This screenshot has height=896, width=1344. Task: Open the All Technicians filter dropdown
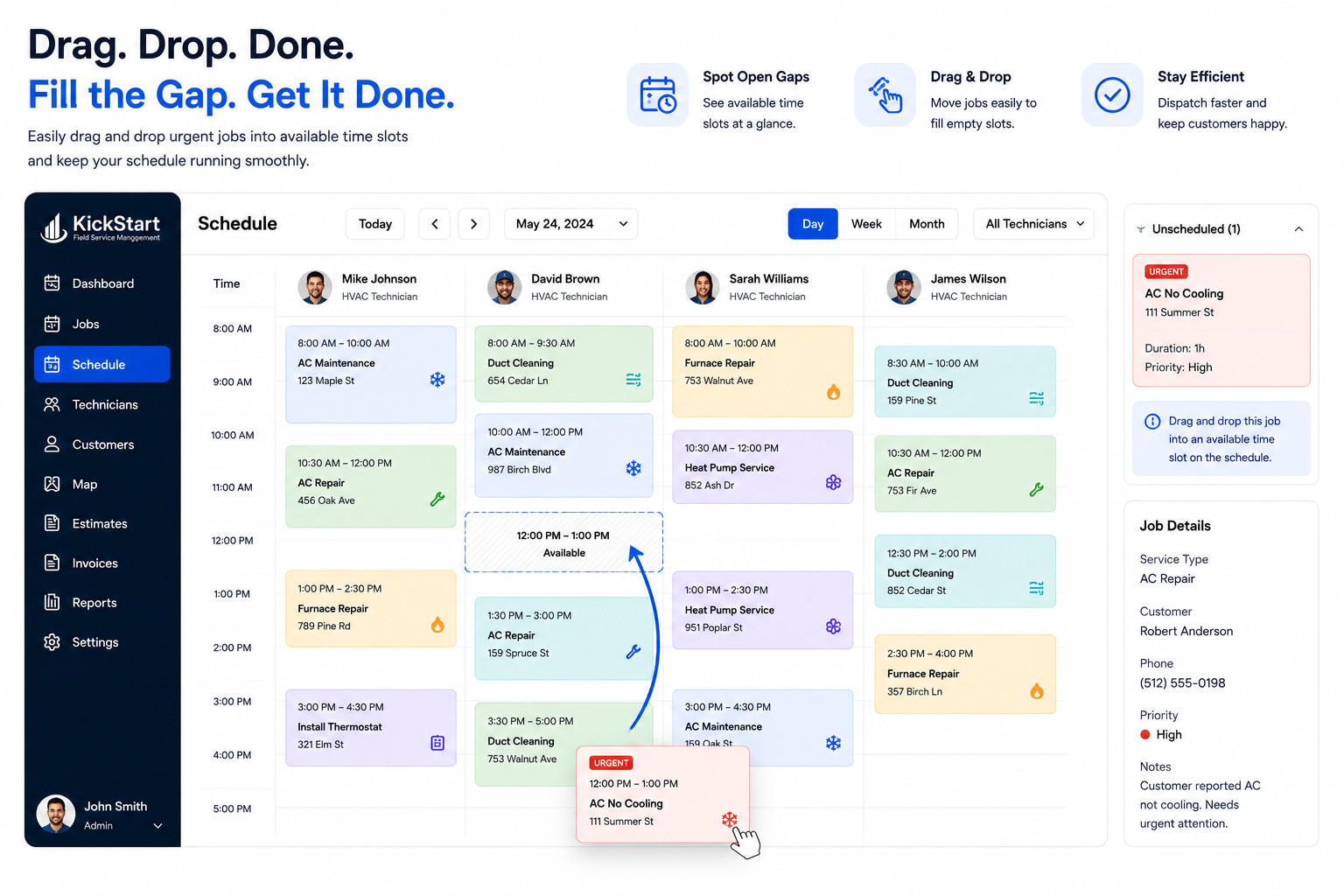pos(1034,224)
